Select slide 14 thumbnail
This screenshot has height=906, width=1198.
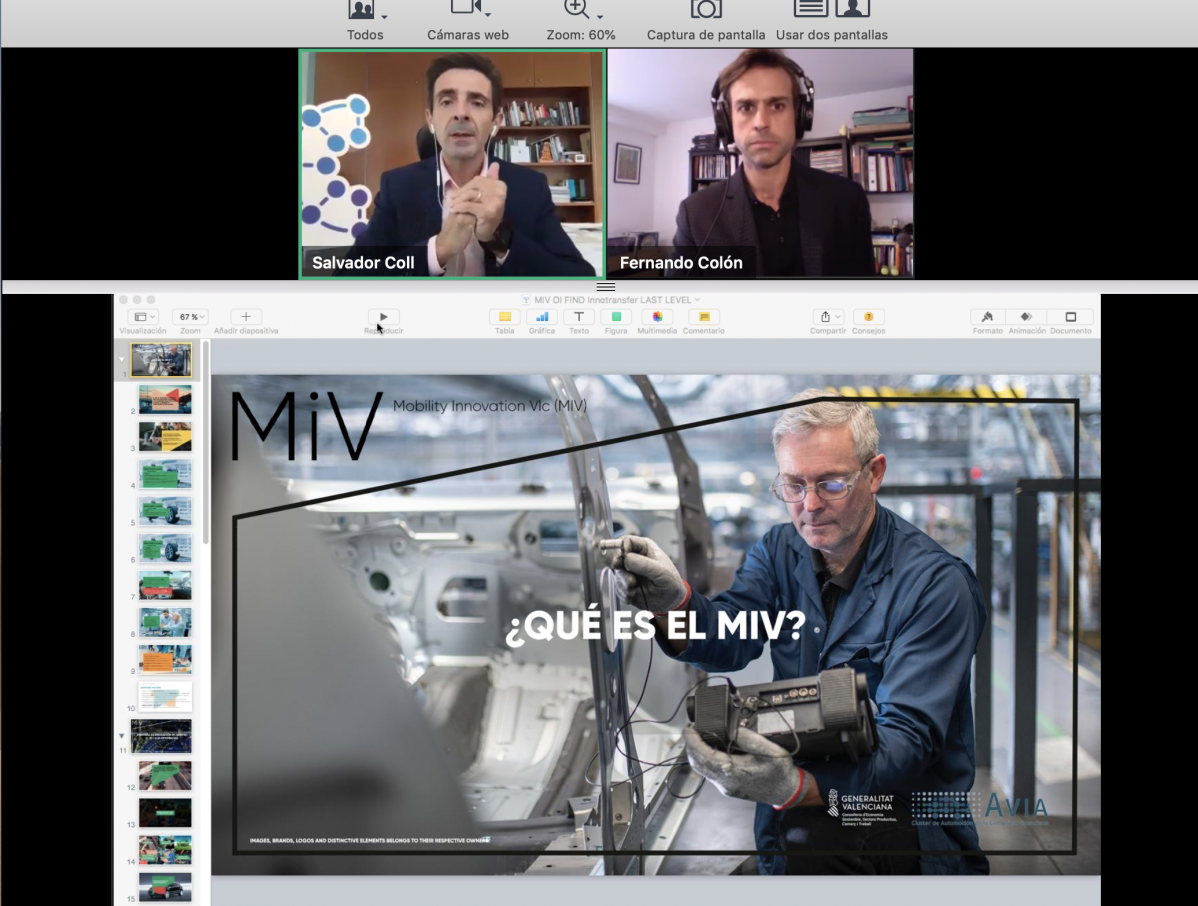165,849
